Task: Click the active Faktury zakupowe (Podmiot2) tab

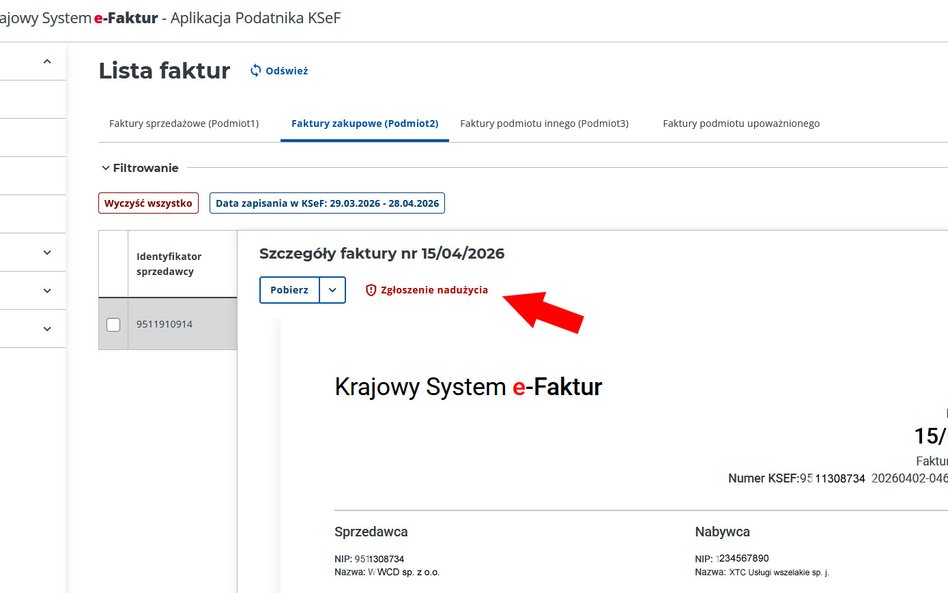Action: [x=366, y=122]
